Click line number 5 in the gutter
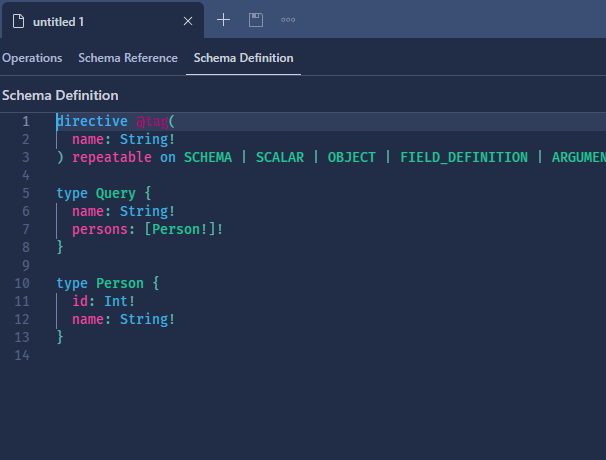This screenshot has width=606, height=460. [x=26, y=193]
